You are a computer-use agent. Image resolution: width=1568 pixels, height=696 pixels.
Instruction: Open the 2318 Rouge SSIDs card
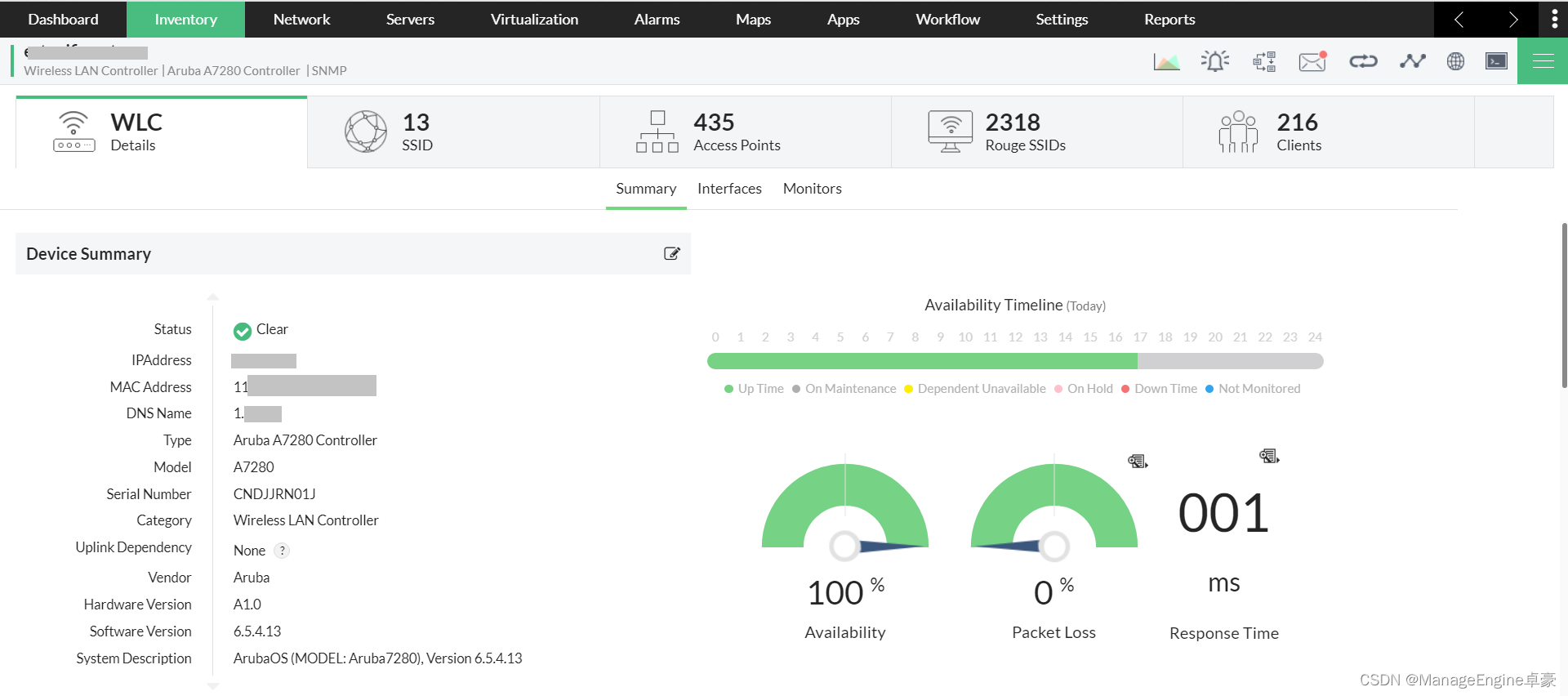[1037, 132]
